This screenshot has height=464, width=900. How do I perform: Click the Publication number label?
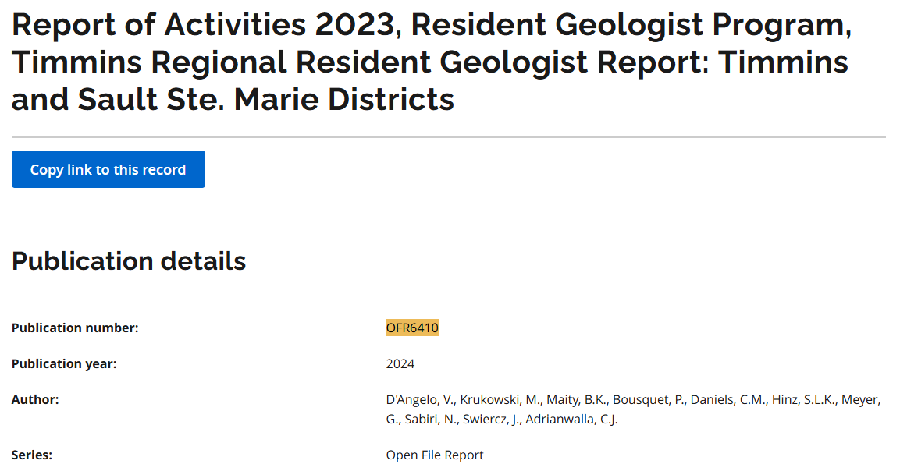point(75,327)
